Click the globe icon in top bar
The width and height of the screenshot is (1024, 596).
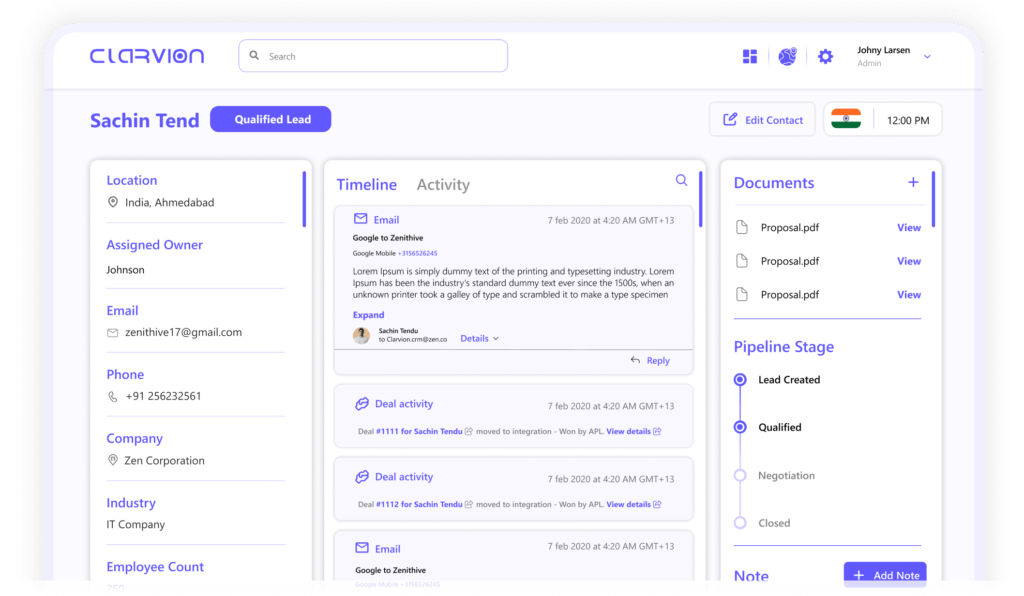pyautogui.click(x=787, y=57)
